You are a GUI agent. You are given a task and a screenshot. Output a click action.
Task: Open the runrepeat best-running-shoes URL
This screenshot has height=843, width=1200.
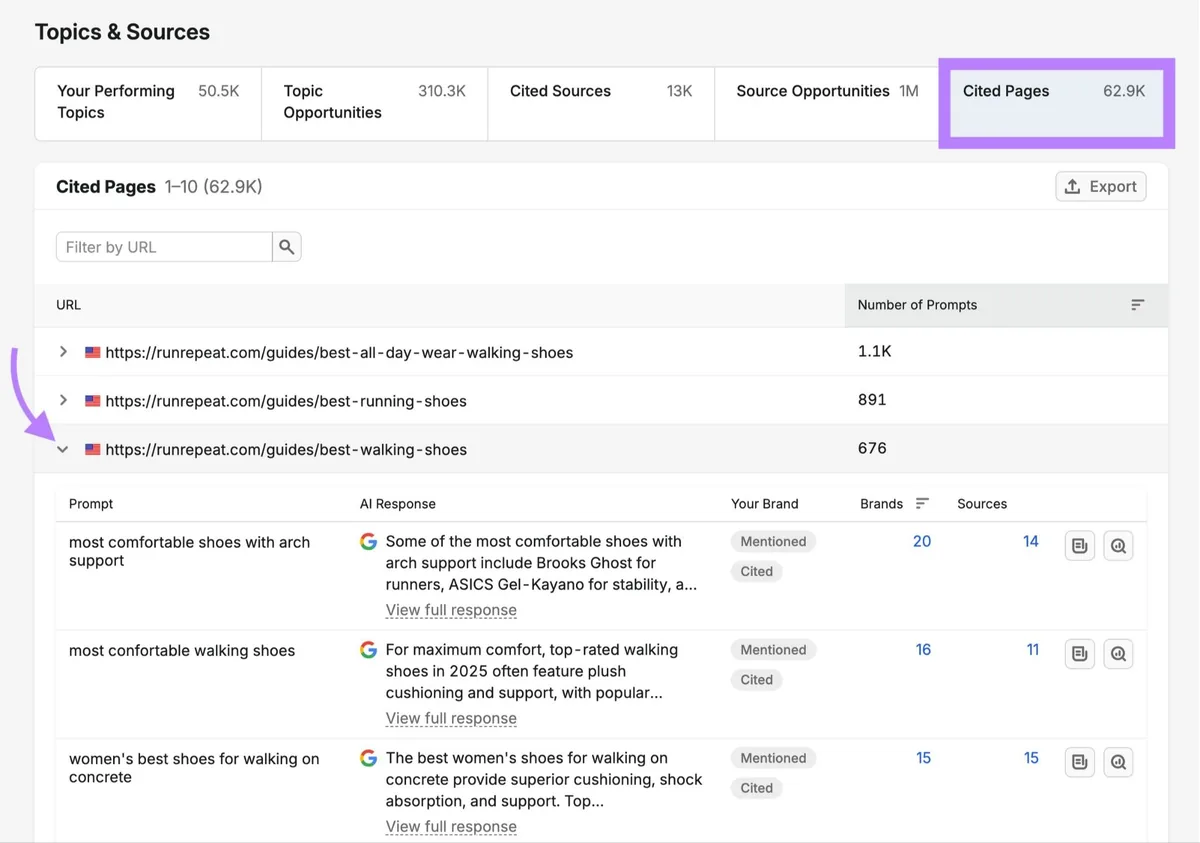click(286, 401)
